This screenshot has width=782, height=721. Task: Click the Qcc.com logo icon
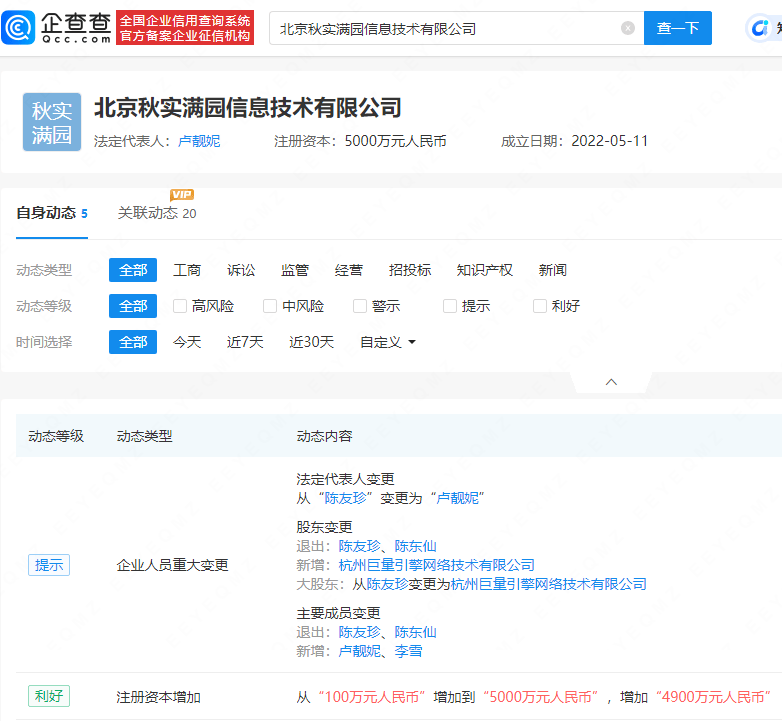[18, 28]
